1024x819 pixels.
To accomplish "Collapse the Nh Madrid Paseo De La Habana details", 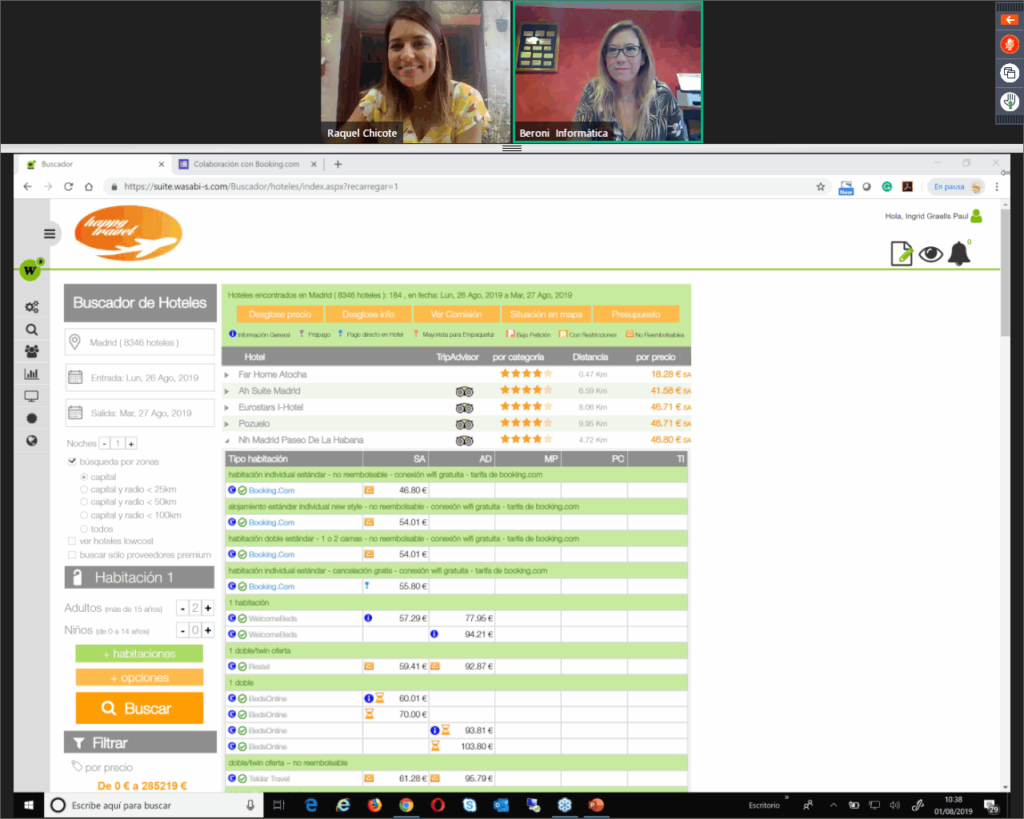I will (x=227, y=438).
